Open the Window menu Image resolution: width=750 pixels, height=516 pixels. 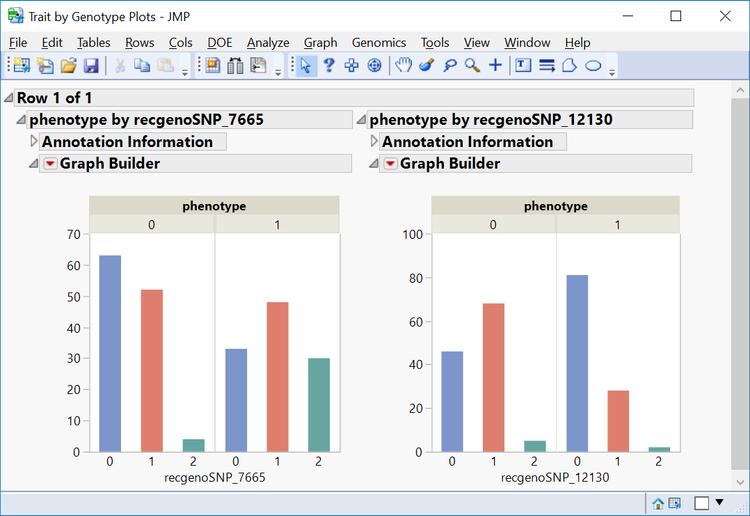tap(527, 43)
